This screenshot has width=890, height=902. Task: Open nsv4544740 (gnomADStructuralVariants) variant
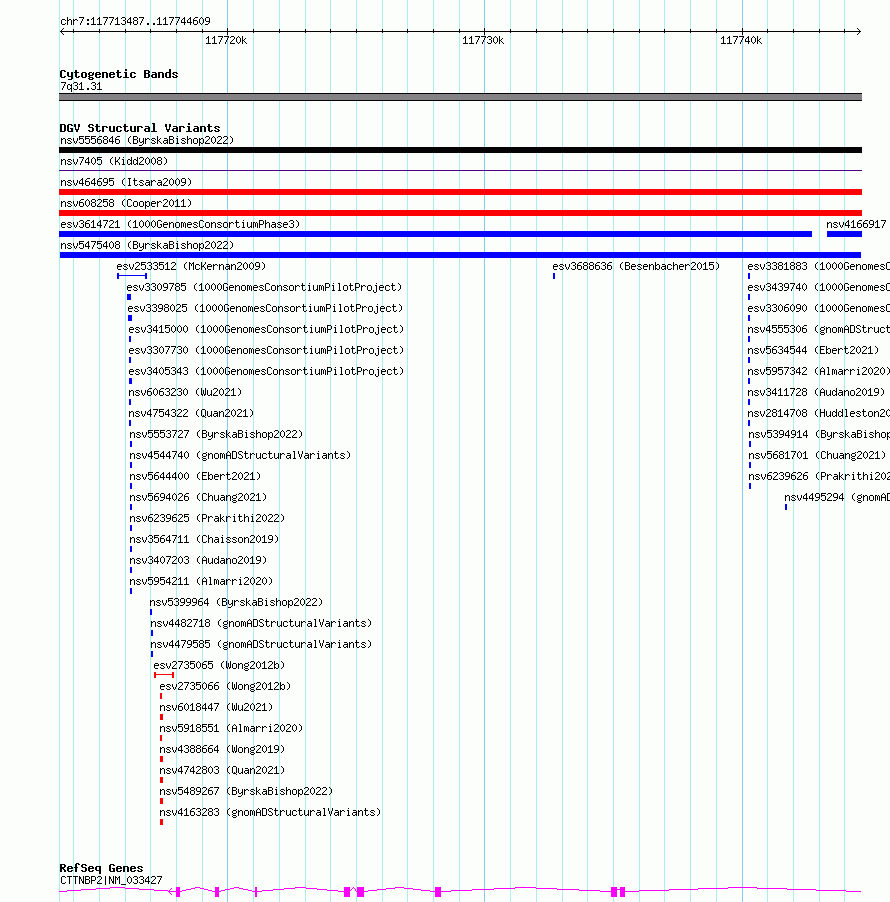[240, 455]
